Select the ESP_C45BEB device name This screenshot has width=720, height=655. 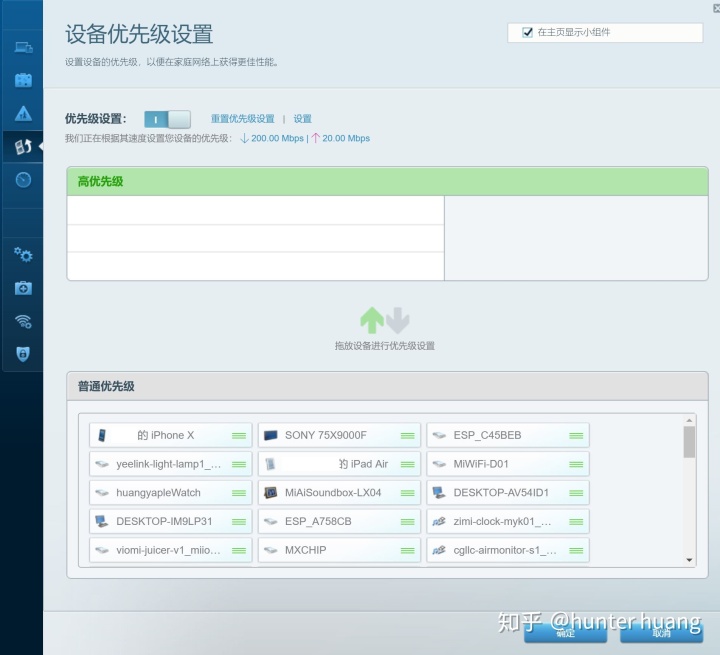(x=487, y=435)
